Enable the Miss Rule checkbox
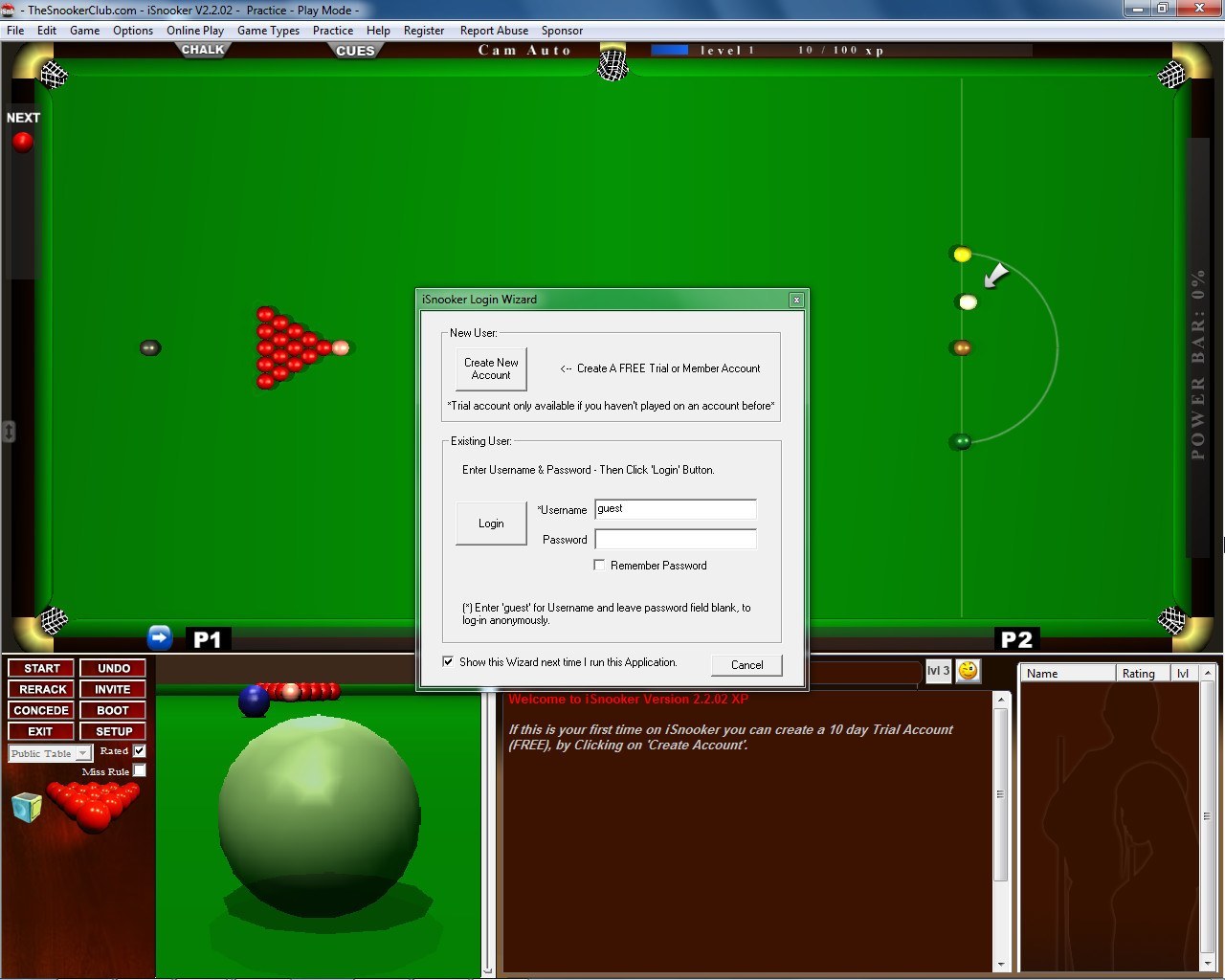This screenshot has width=1225, height=980. (140, 770)
